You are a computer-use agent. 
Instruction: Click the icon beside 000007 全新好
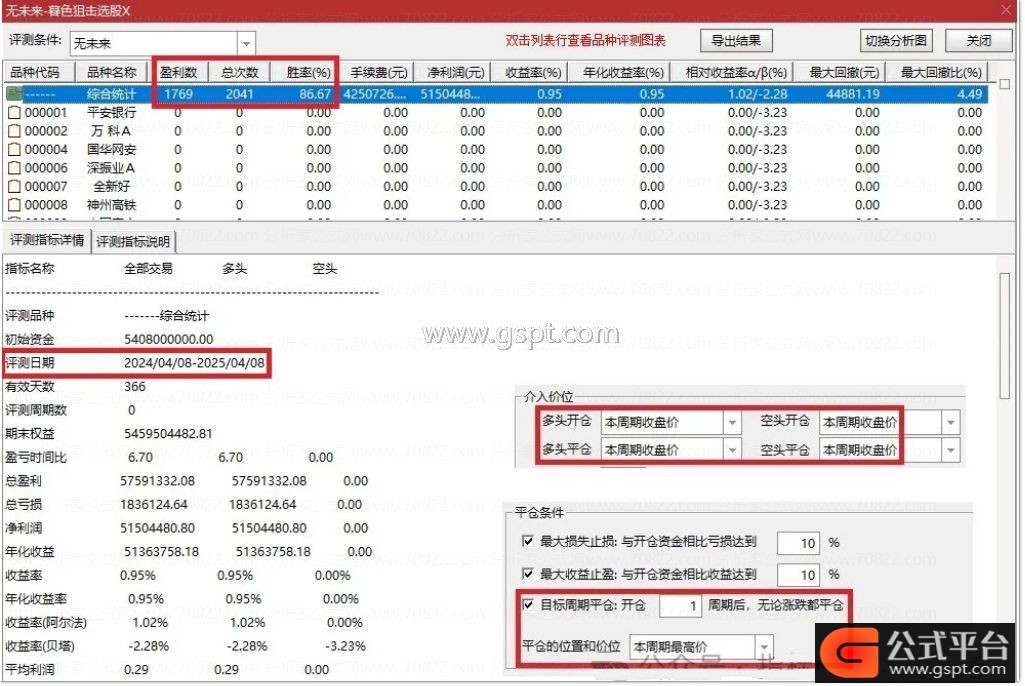14,186
